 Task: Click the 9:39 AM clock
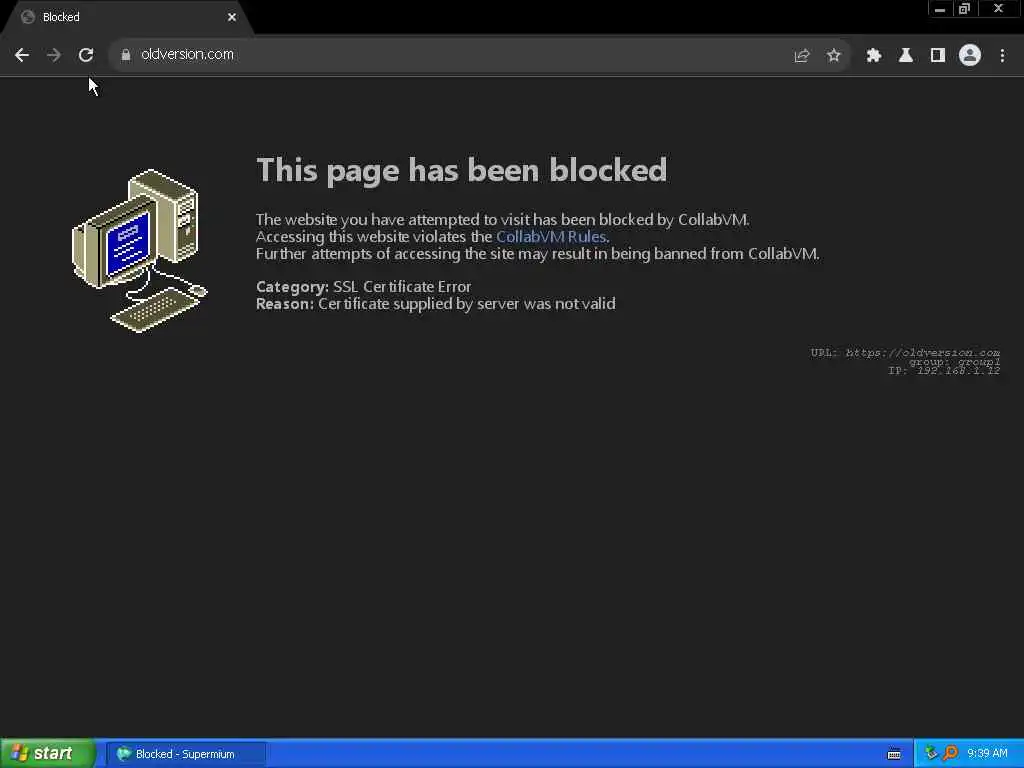point(987,754)
